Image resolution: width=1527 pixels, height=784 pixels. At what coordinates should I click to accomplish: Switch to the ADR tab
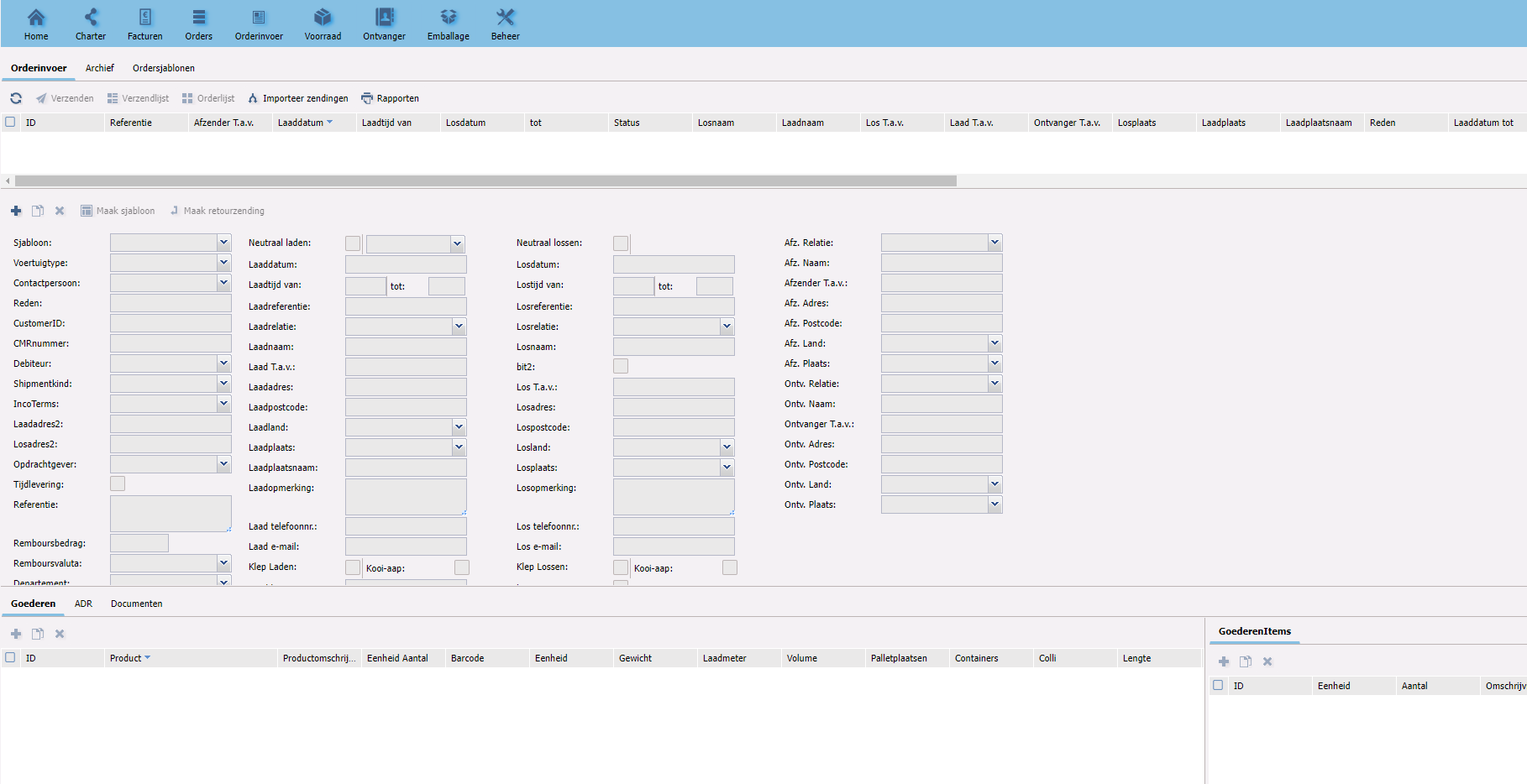click(83, 604)
